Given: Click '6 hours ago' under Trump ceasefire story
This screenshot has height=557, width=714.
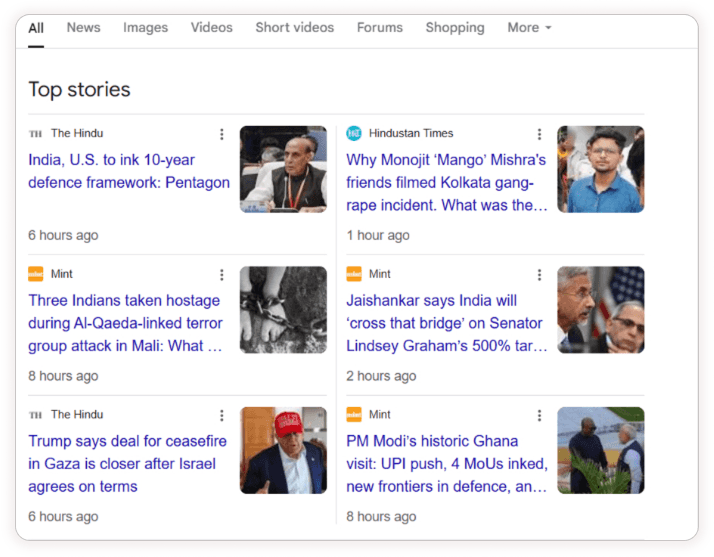Looking at the screenshot, I should [x=63, y=516].
